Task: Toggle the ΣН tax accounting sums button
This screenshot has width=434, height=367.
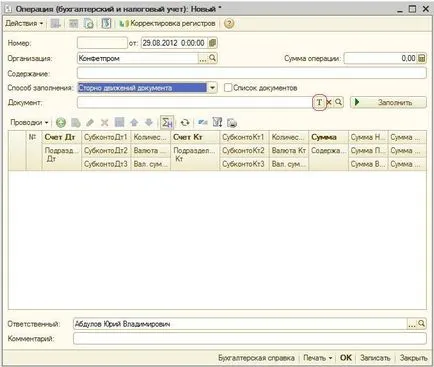Action: point(167,123)
